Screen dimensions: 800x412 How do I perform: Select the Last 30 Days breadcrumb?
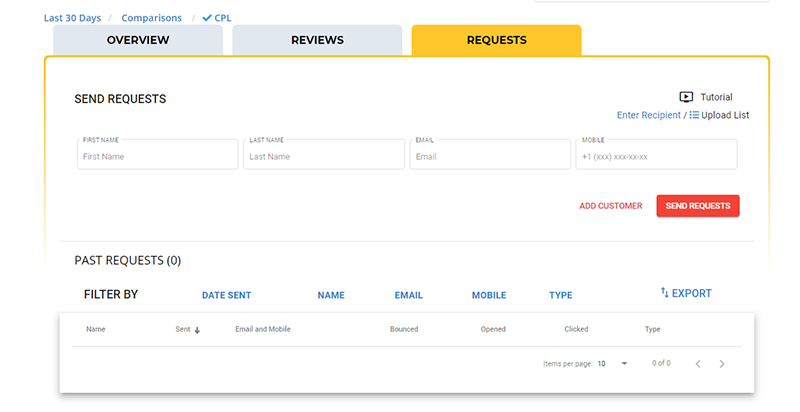tap(72, 18)
